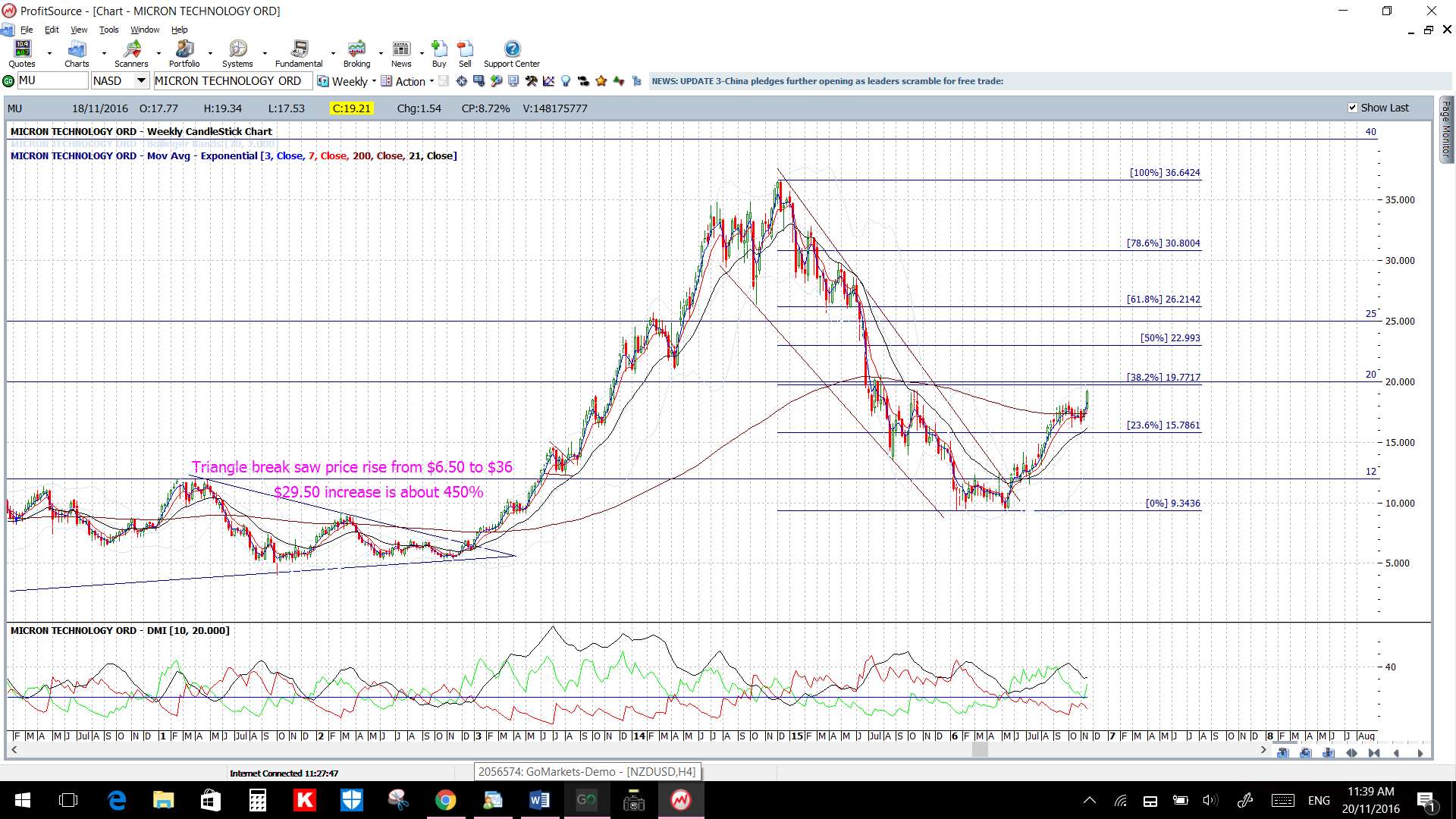Image resolution: width=1456 pixels, height=819 pixels.
Task: Click the green Go button beside symbol
Action: coord(8,81)
